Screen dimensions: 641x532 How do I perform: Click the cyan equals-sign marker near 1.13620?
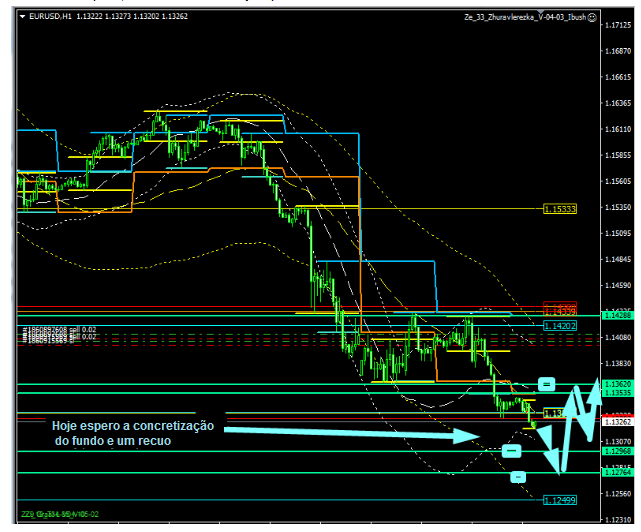(546, 384)
